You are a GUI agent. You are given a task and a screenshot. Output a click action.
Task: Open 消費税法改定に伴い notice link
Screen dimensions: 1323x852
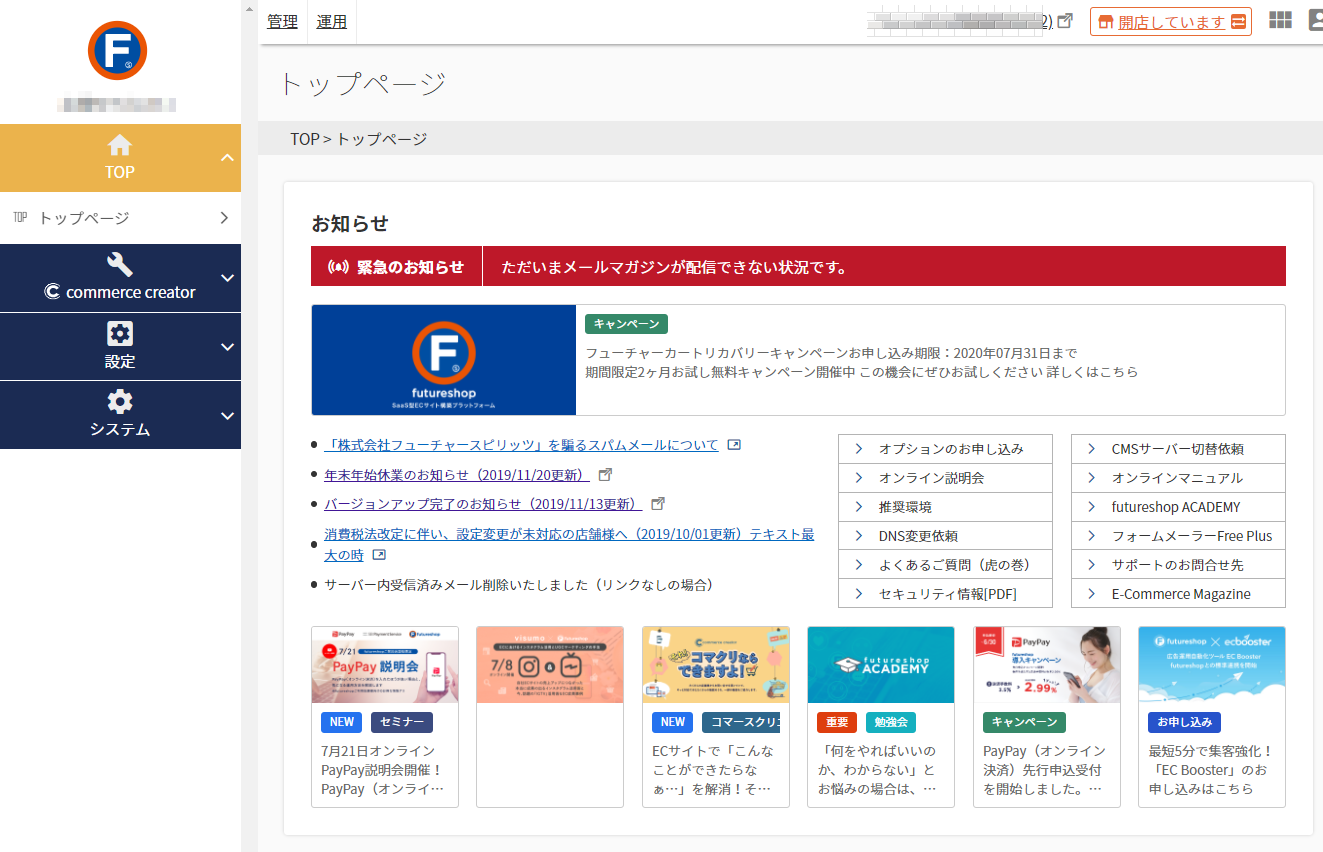coord(569,544)
